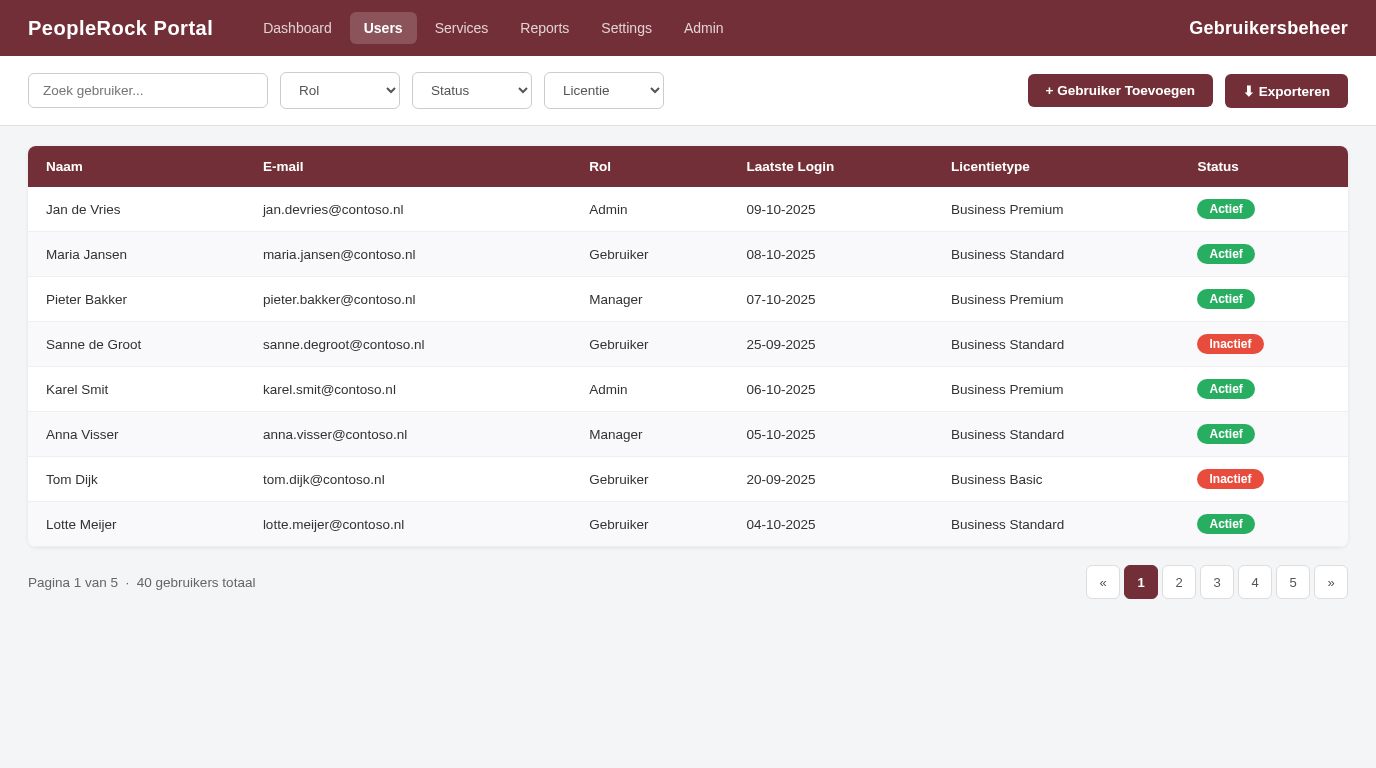Sort by the Laatste Login column header
Viewport: 1376px width, 768px height.
(790, 166)
